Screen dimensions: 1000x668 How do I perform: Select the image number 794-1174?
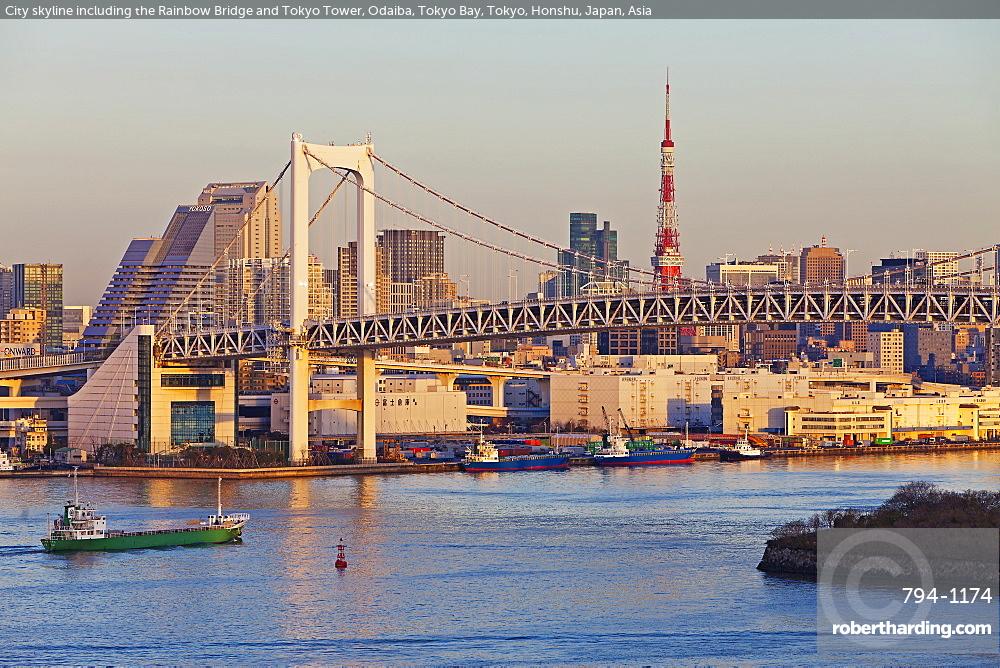[x=946, y=596]
